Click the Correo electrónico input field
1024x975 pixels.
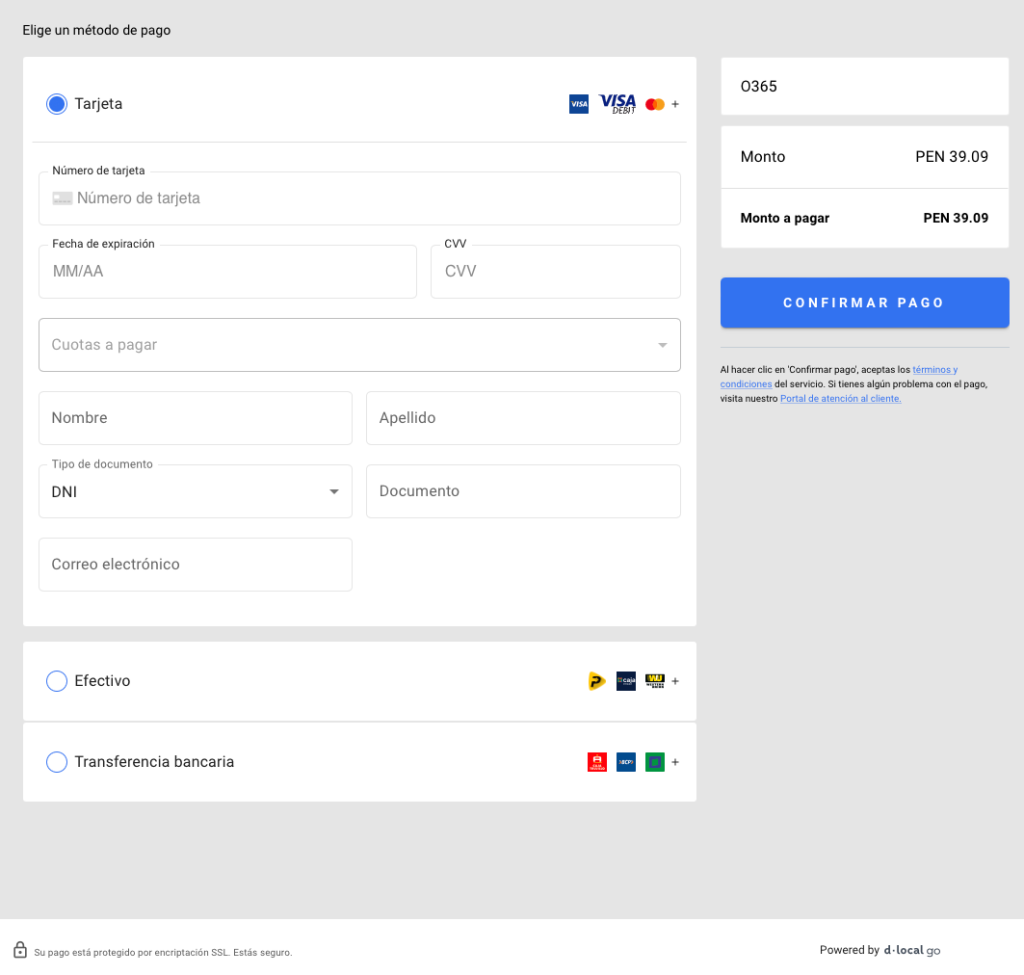195,565
